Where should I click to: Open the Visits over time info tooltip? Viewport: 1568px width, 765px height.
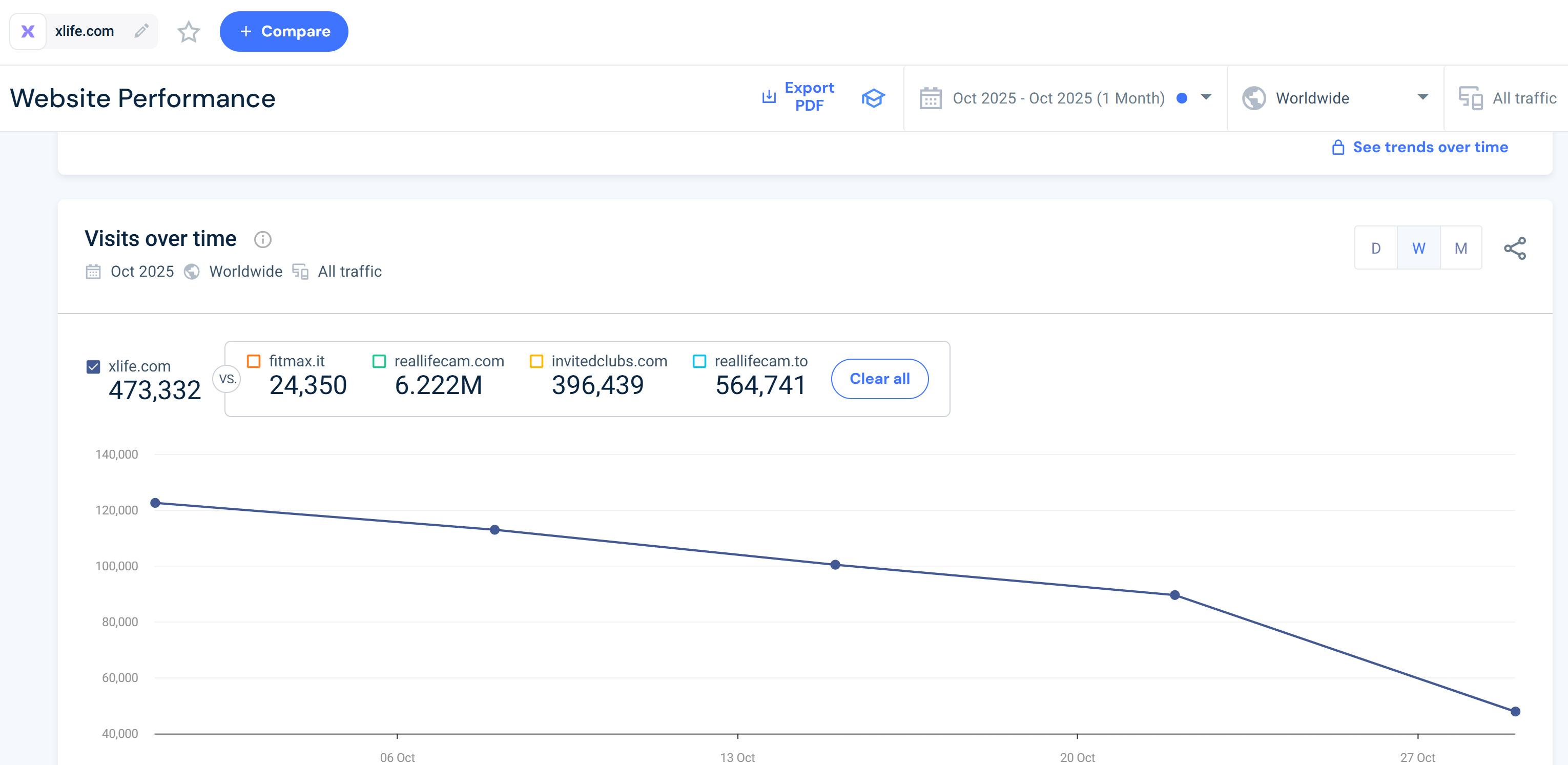click(262, 240)
